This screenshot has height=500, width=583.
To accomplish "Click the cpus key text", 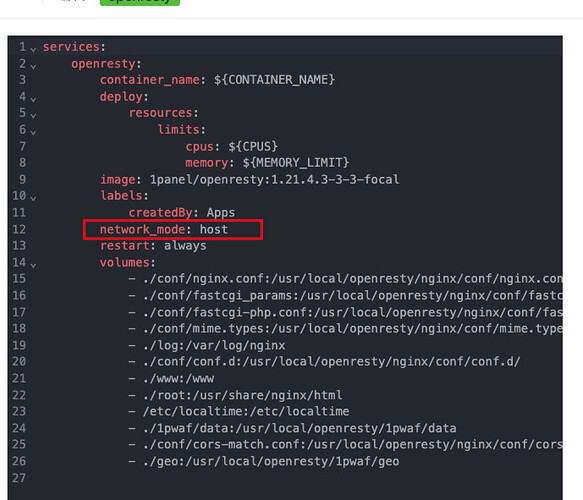I will coord(200,146).
